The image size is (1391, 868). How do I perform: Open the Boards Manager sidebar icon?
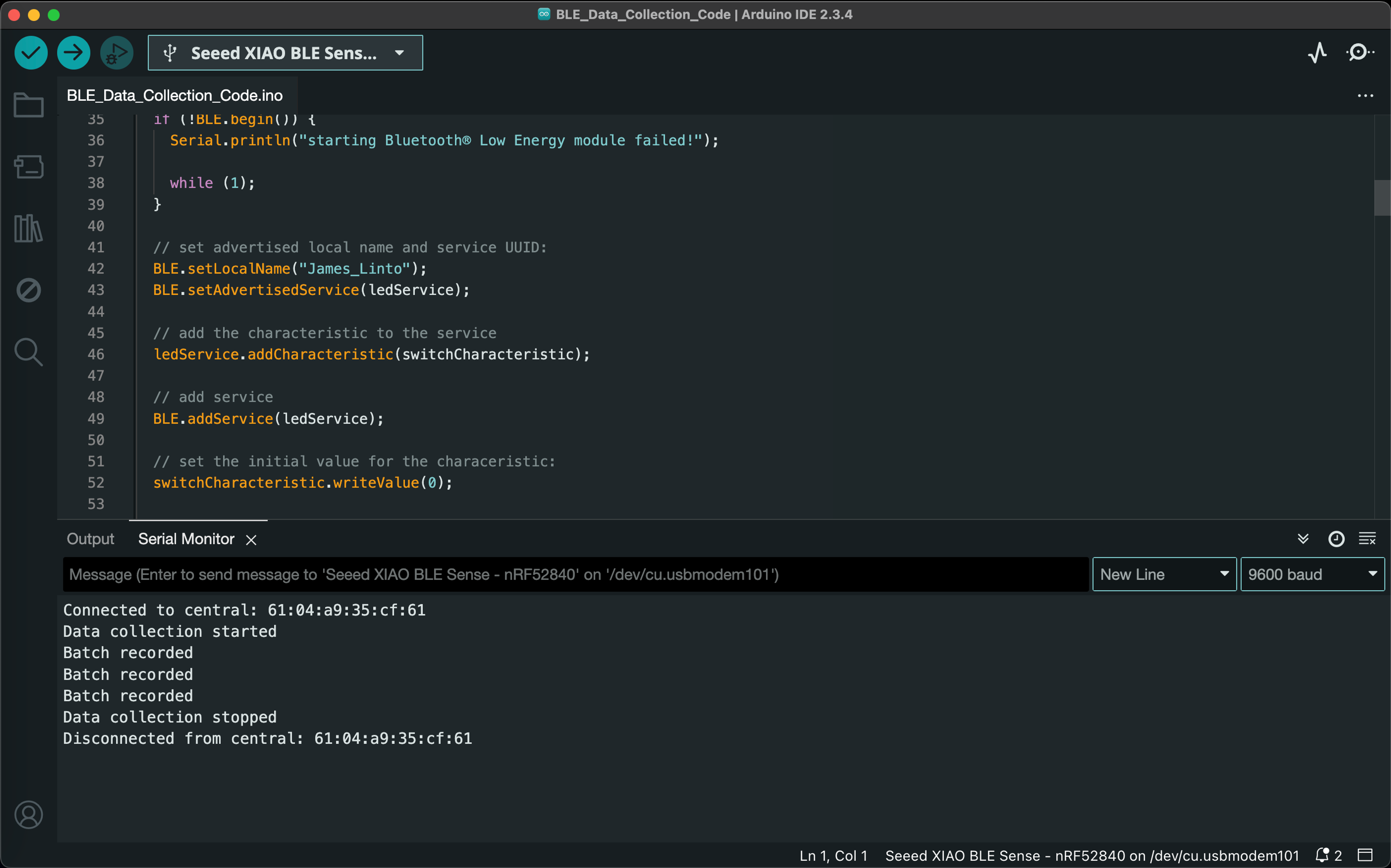(28, 167)
